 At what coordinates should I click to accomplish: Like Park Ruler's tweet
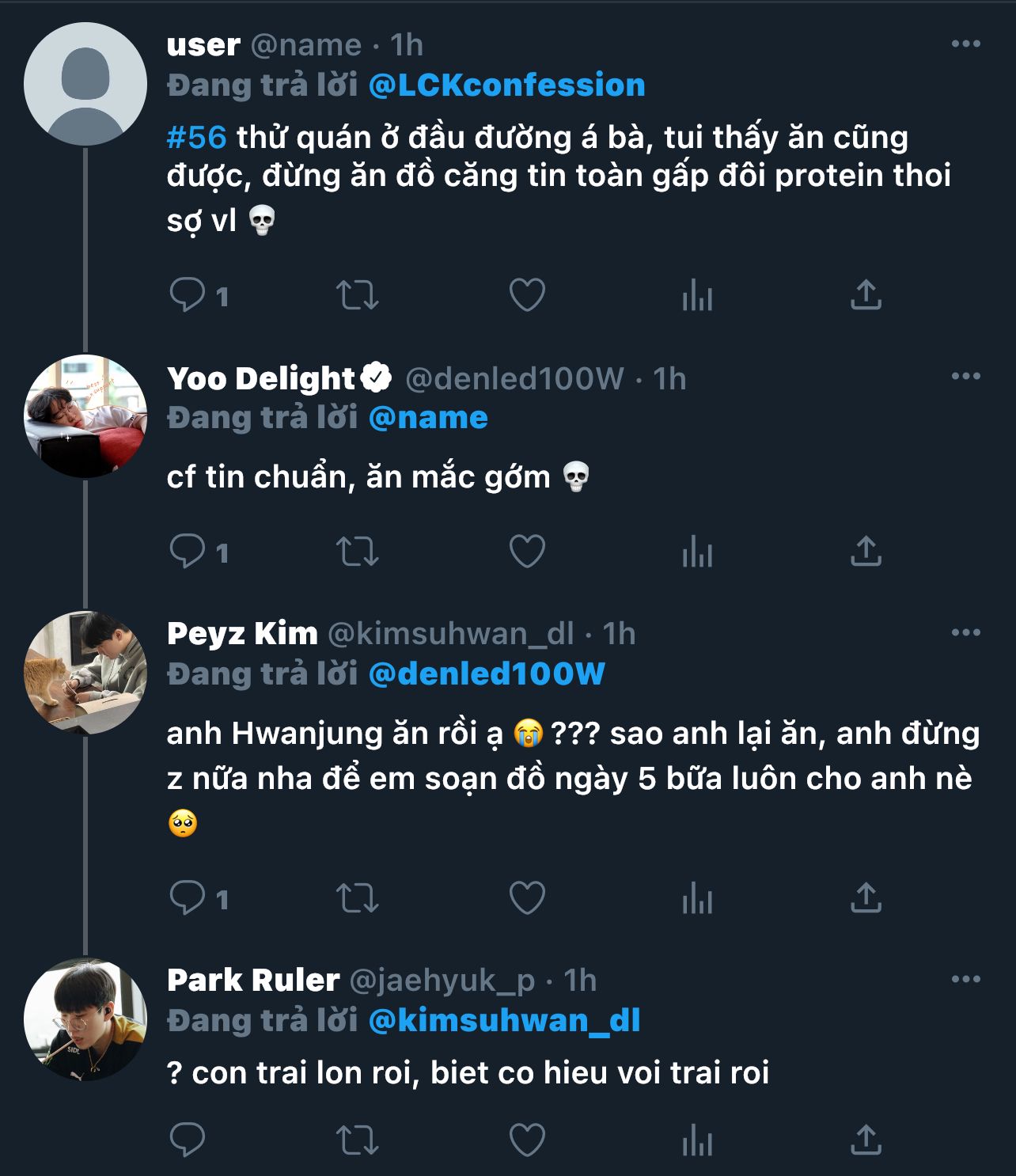point(527,1140)
